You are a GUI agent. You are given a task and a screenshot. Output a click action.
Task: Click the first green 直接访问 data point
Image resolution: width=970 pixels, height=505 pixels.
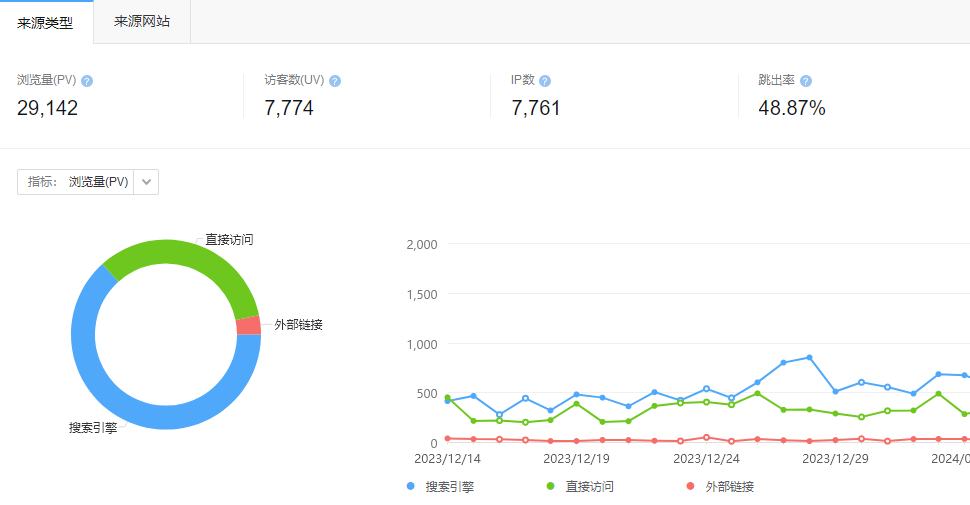[447, 398]
